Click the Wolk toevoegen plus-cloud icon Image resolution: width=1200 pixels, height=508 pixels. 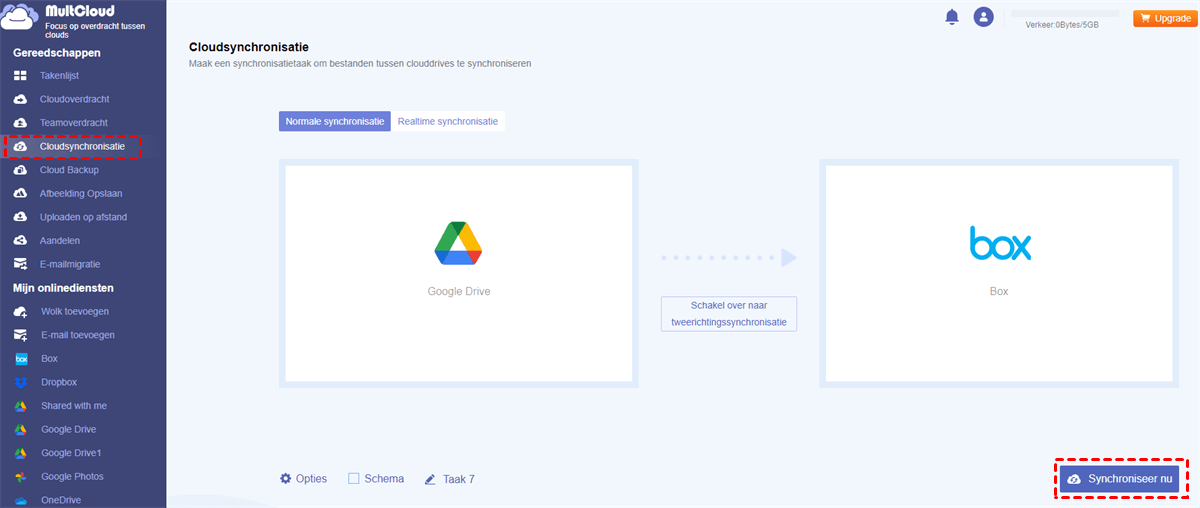point(20,312)
